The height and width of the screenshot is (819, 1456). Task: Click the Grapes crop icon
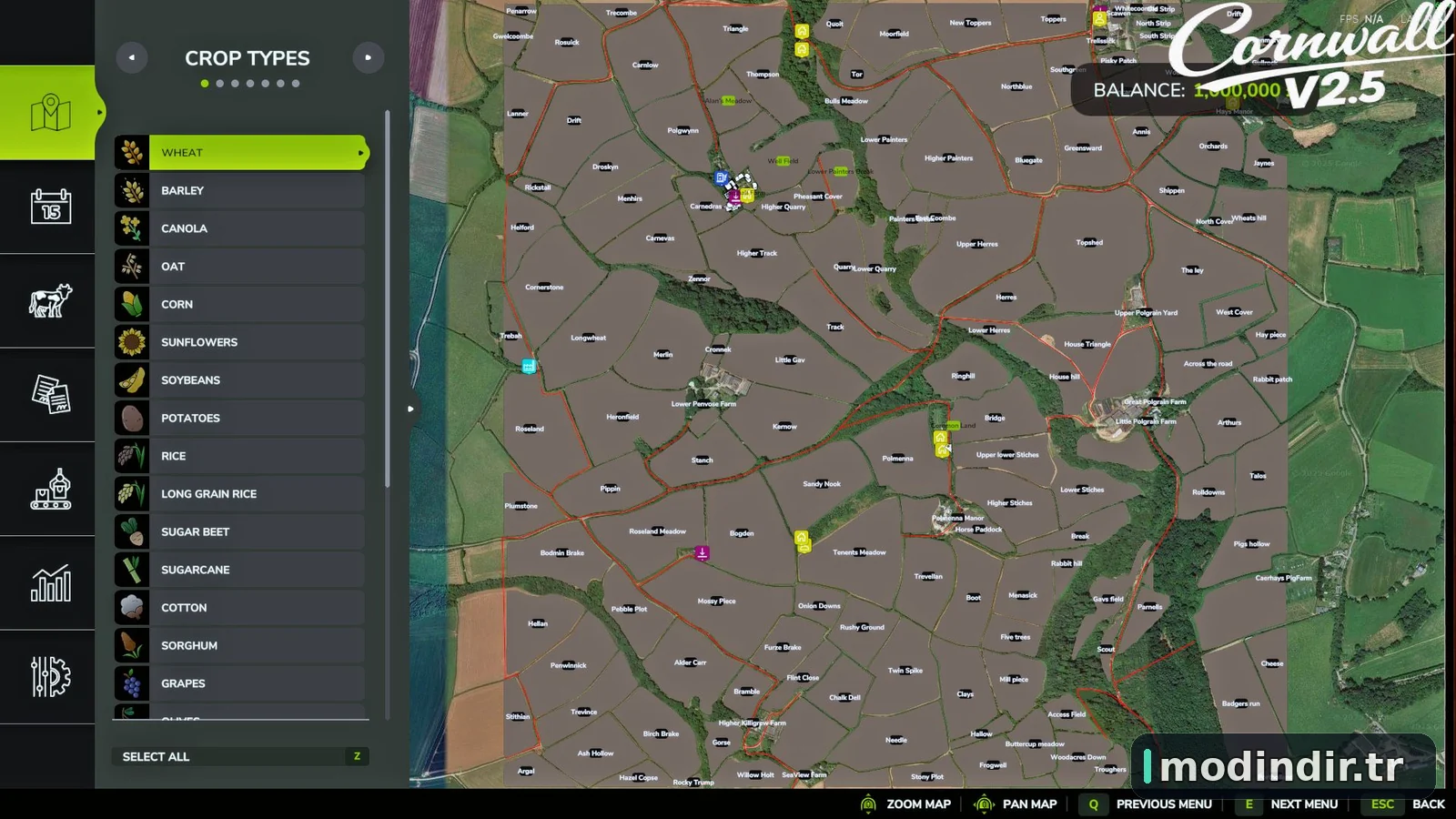click(132, 683)
